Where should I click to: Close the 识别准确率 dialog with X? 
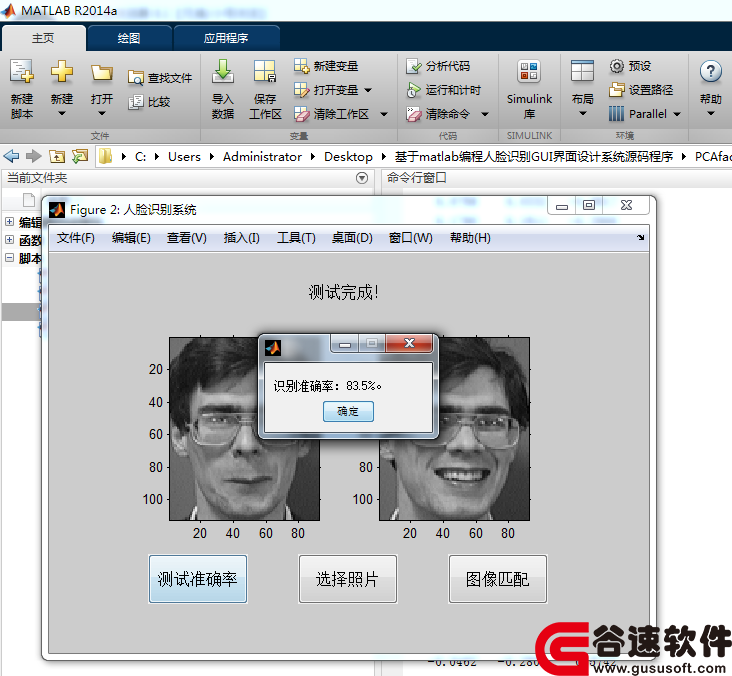409,343
